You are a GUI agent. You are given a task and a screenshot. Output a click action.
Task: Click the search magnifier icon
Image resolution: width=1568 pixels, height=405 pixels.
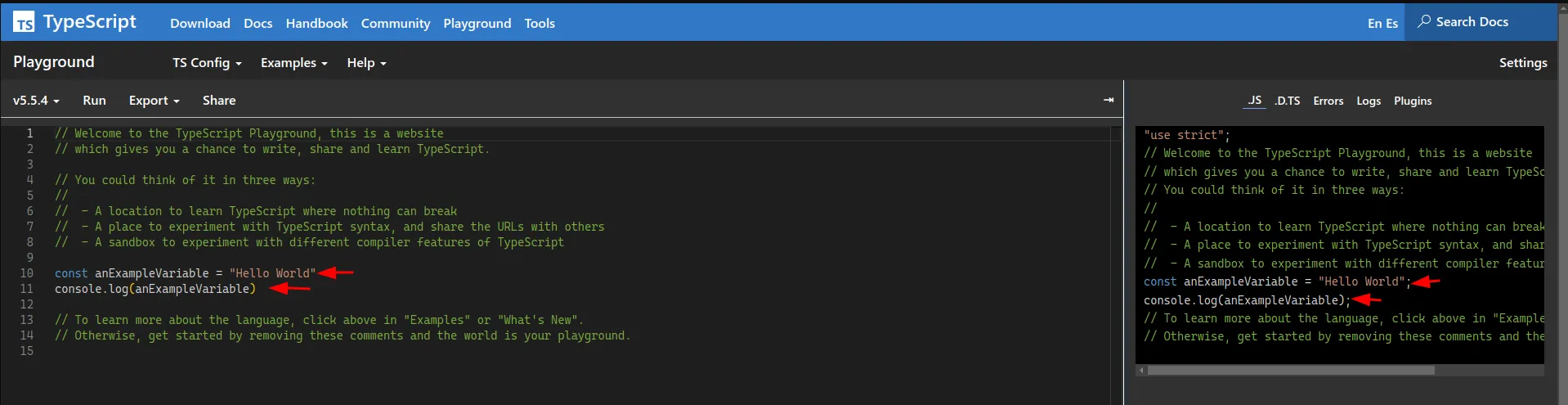click(1424, 21)
